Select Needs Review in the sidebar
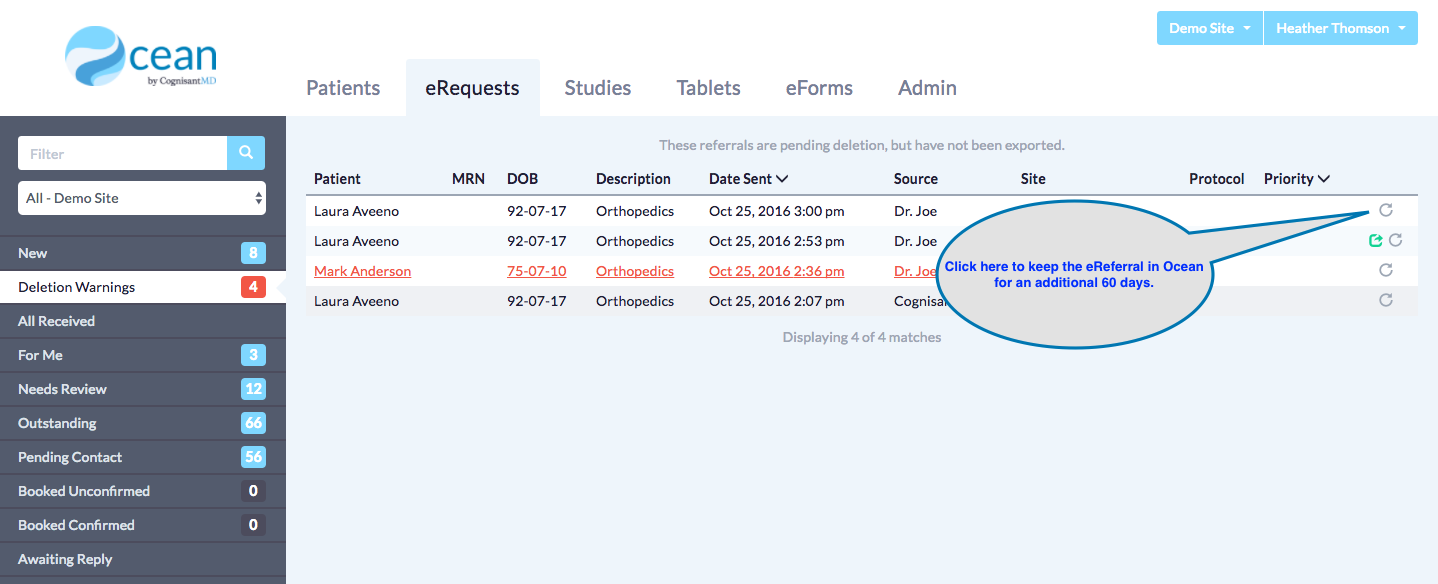The width and height of the screenshot is (1438, 584). coord(62,389)
